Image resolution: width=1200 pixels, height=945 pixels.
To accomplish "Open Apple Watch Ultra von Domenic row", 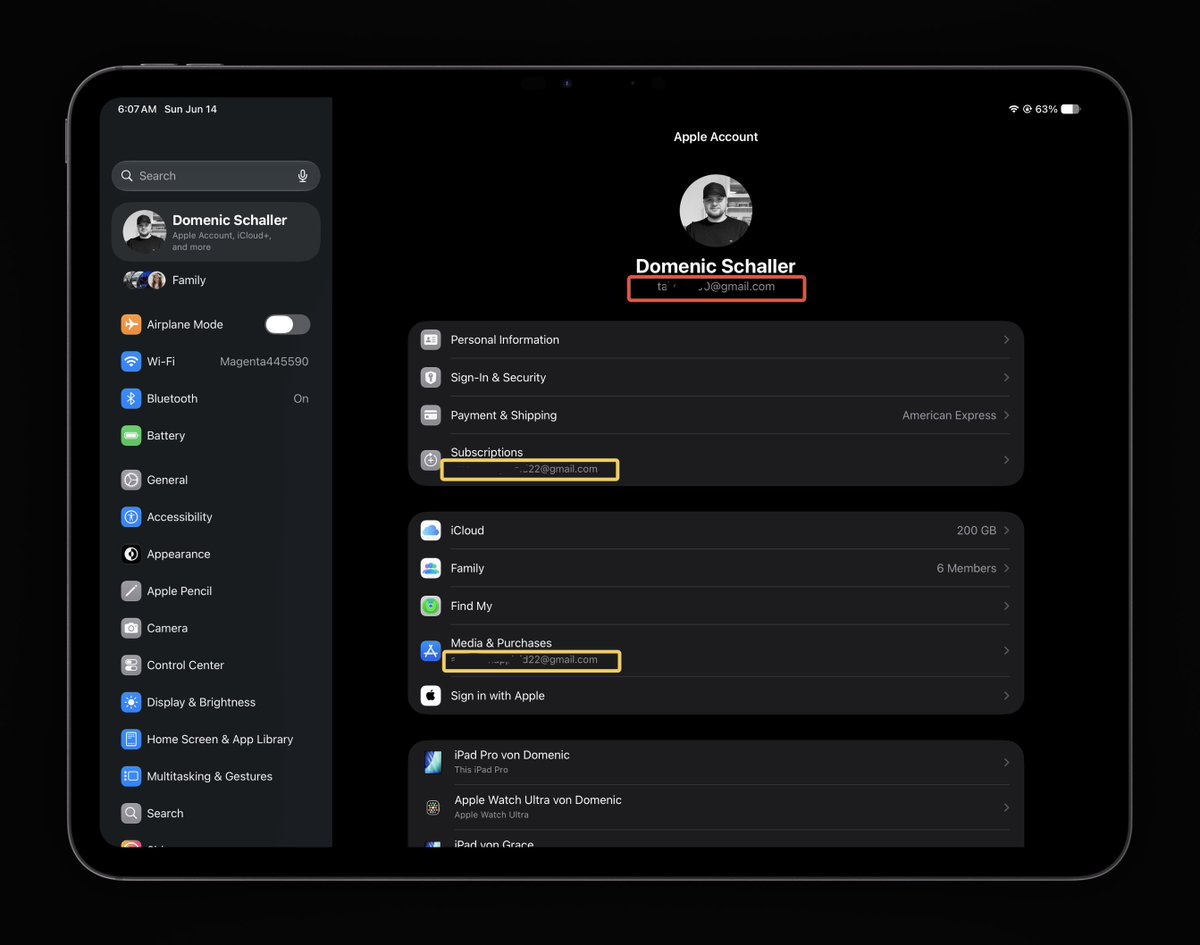I will (x=716, y=807).
